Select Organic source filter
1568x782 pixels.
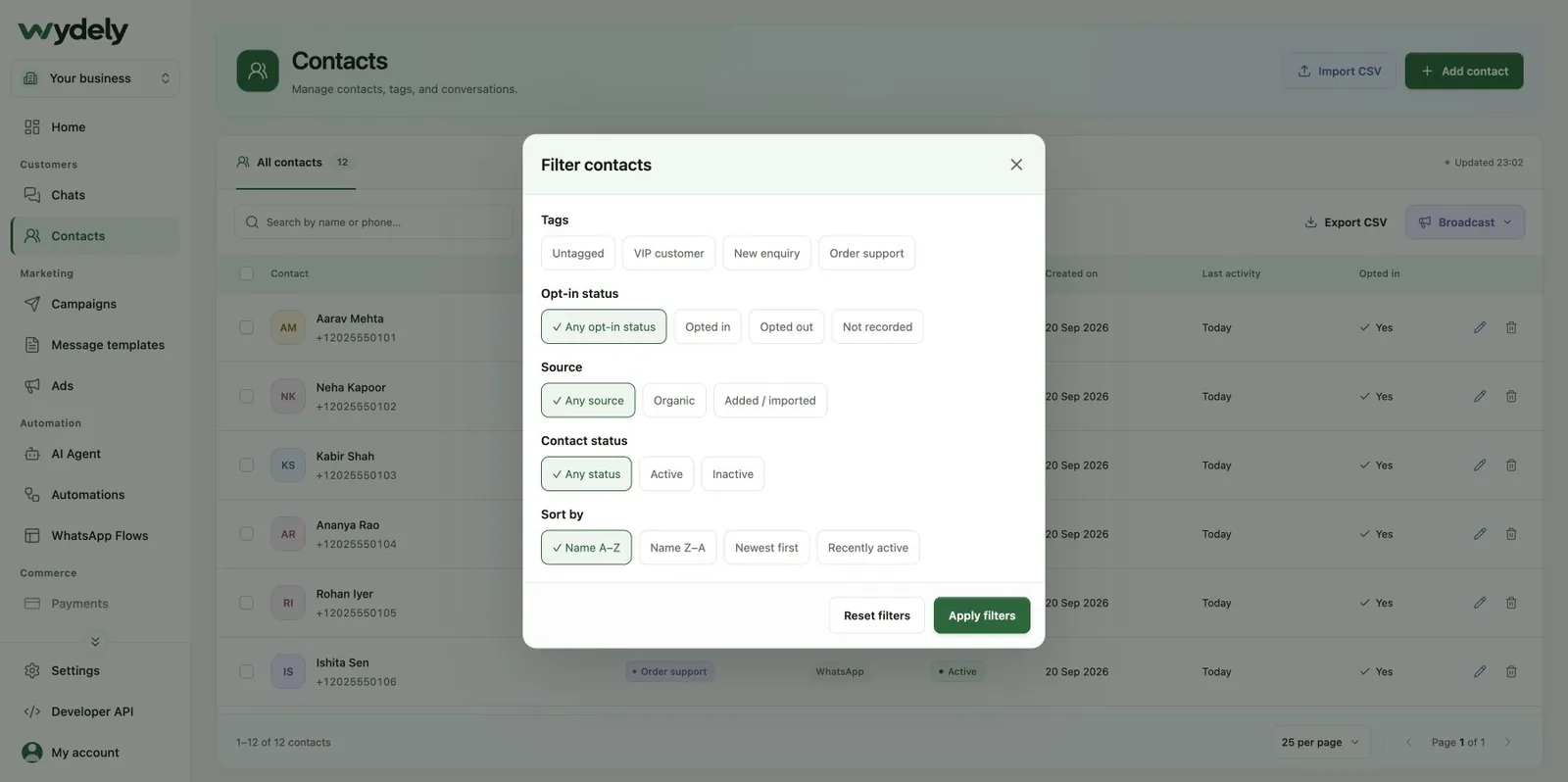tap(674, 400)
